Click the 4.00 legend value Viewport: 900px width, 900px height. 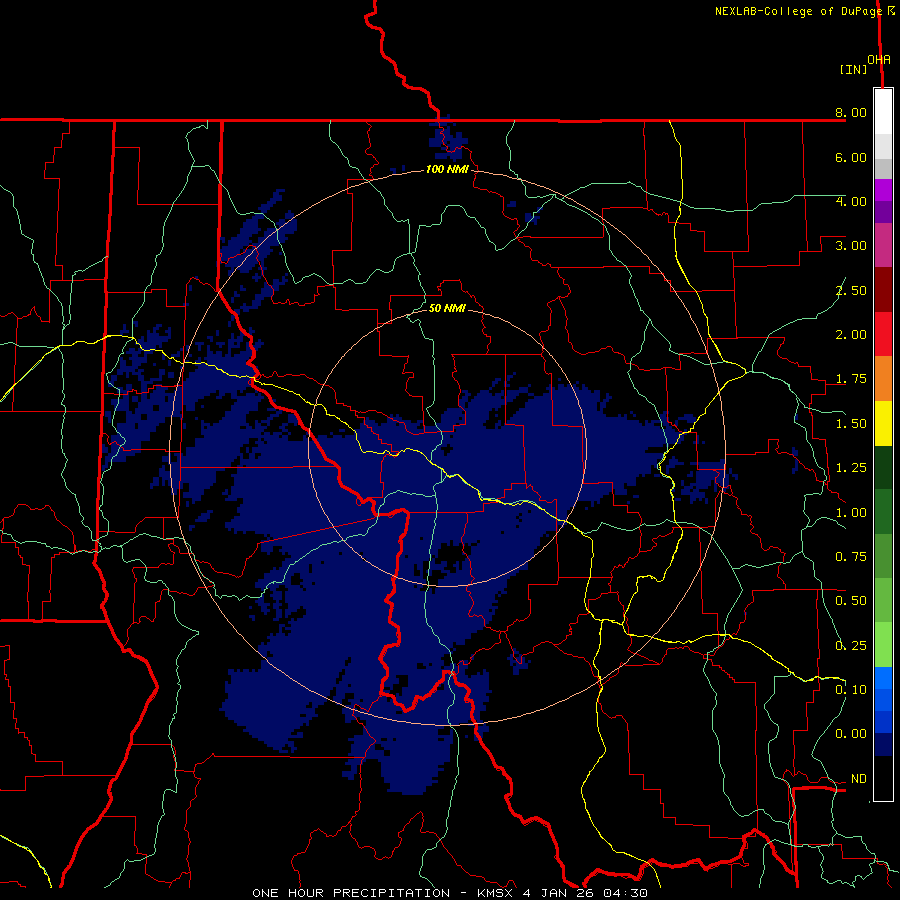[x=851, y=201]
